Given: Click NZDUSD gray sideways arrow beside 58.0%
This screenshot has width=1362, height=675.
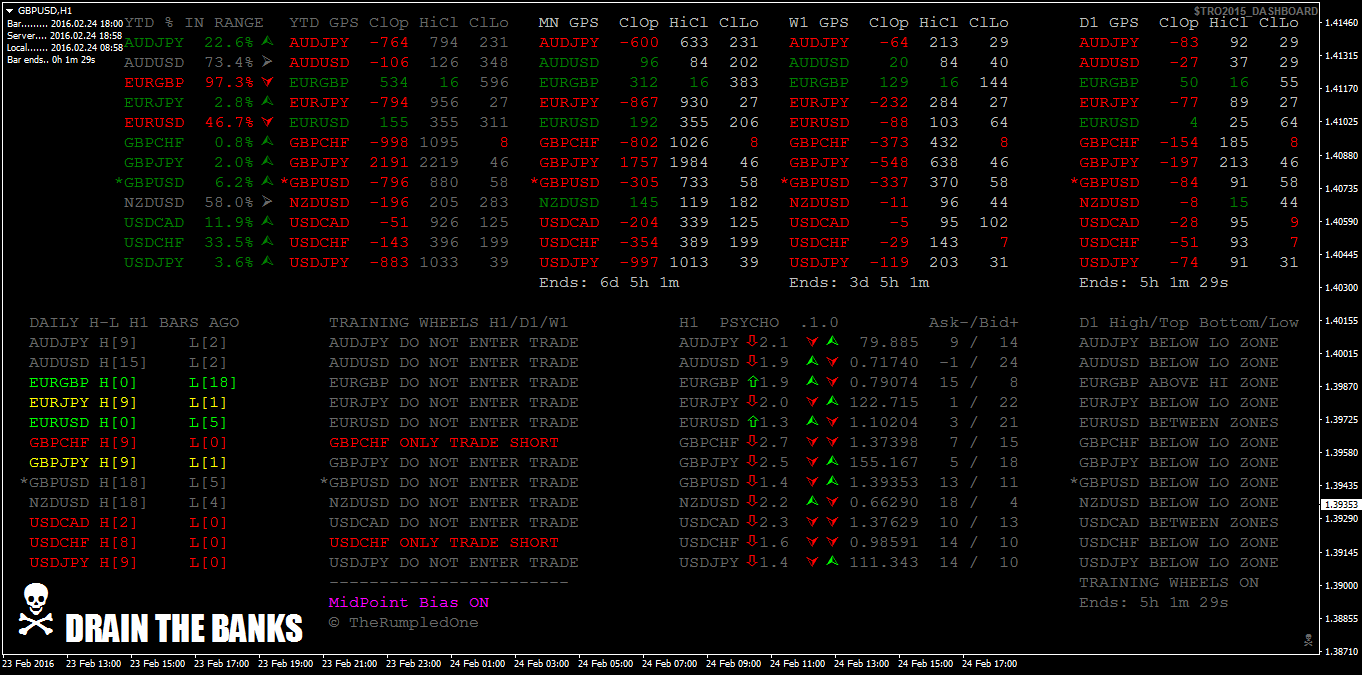Looking at the screenshot, I should coord(266,202).
